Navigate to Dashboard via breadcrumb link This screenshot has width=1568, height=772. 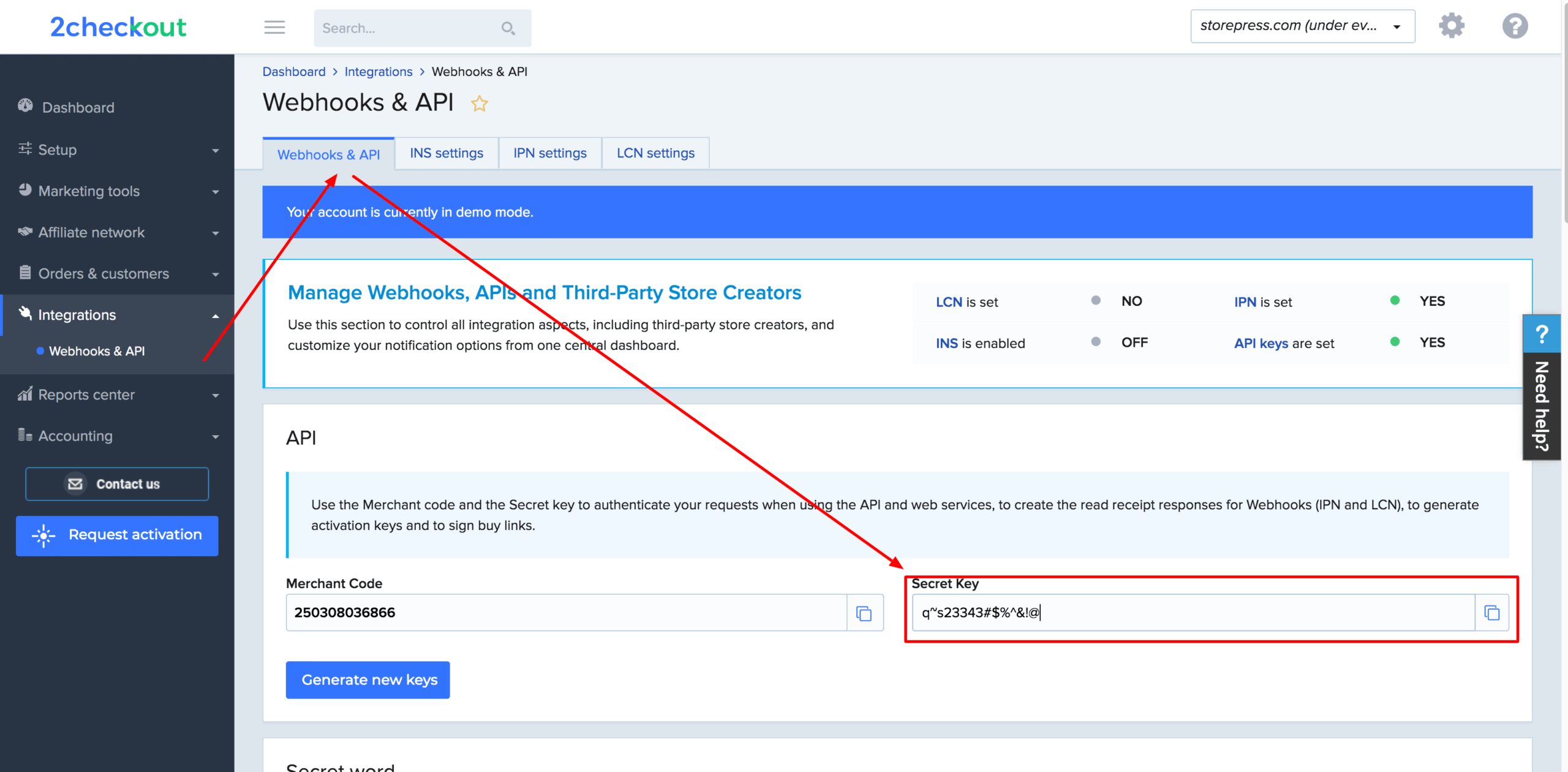[x=294, y=71]
